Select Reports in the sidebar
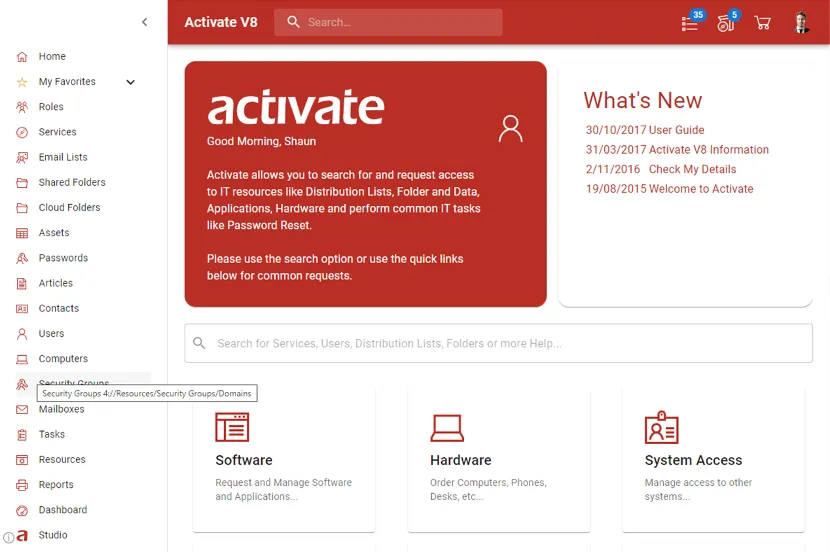 click(56, 484)
